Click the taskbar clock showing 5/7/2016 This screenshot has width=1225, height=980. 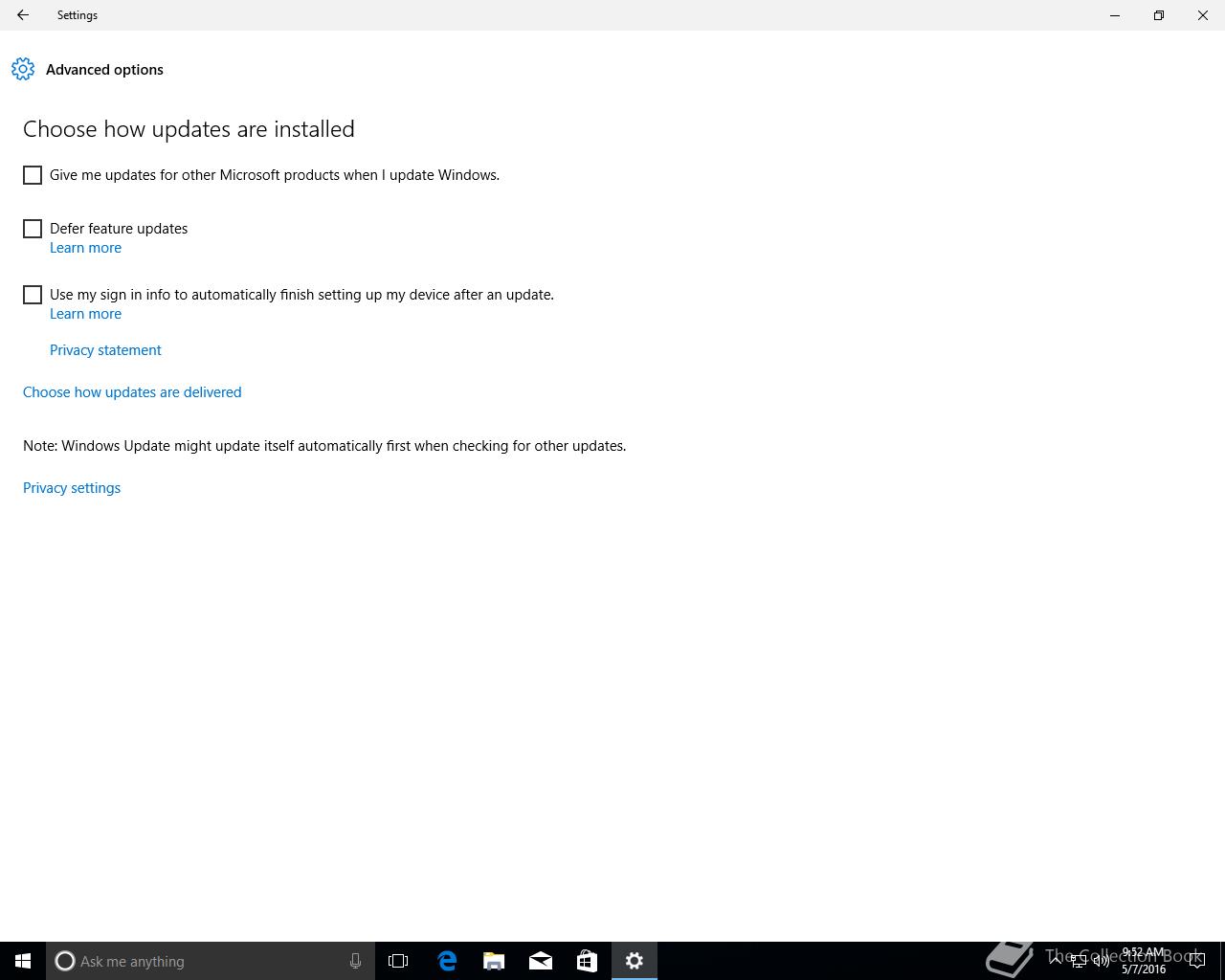click(x=1144, y=961)
